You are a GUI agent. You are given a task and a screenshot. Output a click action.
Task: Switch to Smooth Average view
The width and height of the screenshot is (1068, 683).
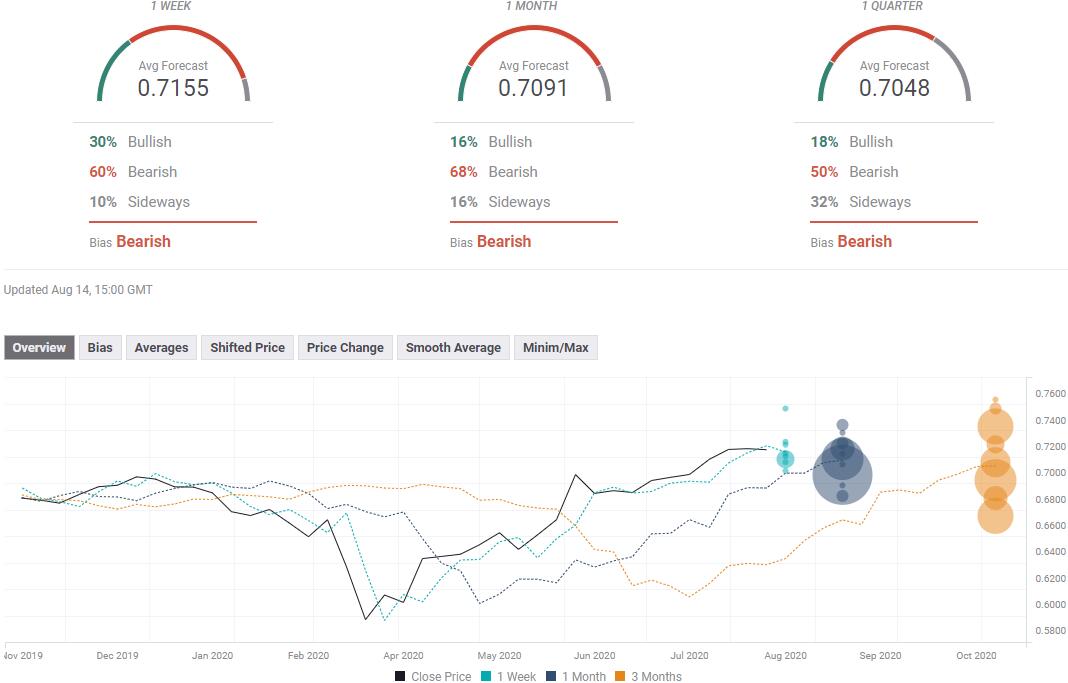coord(453,348)
